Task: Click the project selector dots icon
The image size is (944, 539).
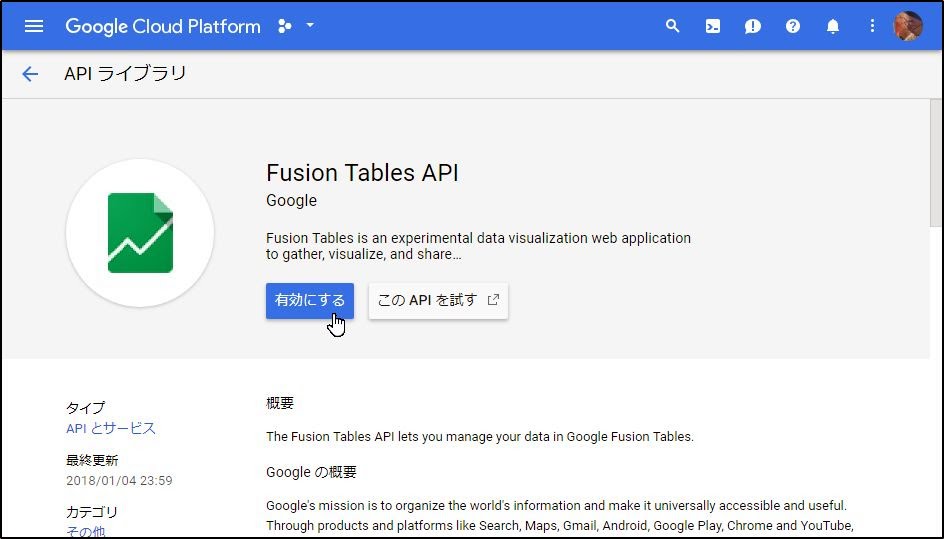Action: click(x=285, y=26)
